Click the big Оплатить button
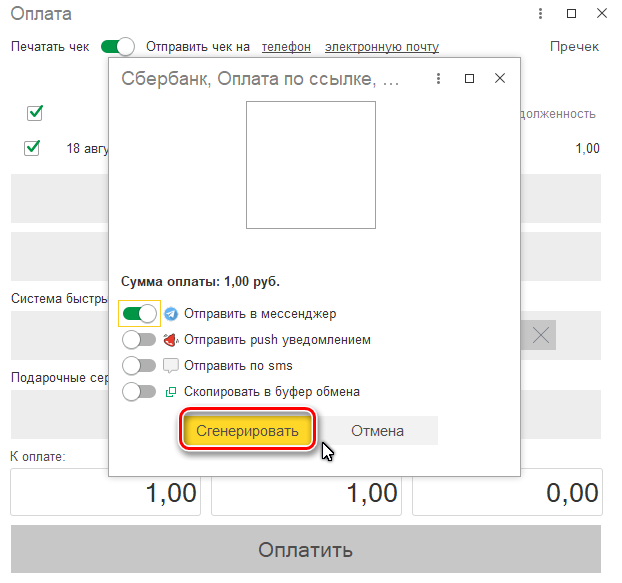This screenshot has height=583, width=622. point(306,549)
